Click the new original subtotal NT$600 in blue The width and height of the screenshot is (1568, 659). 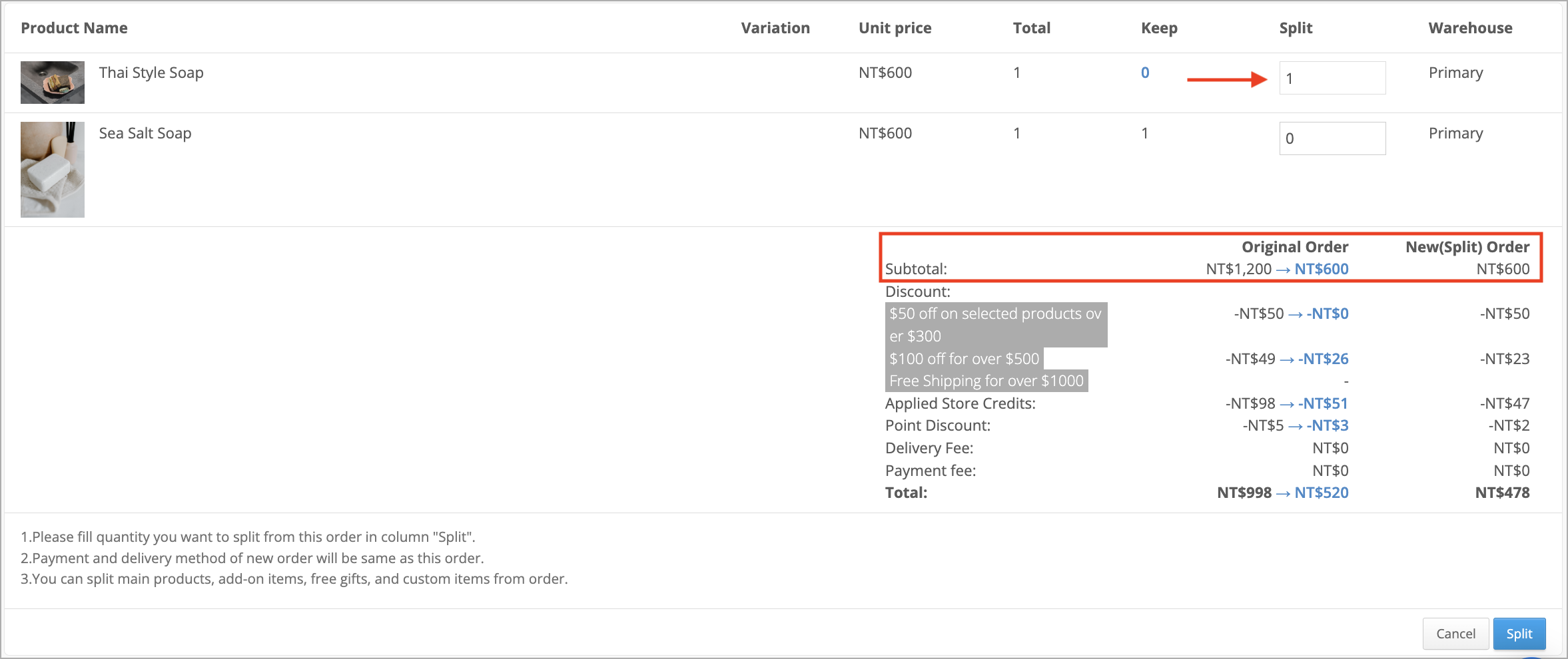[1322, 269]
